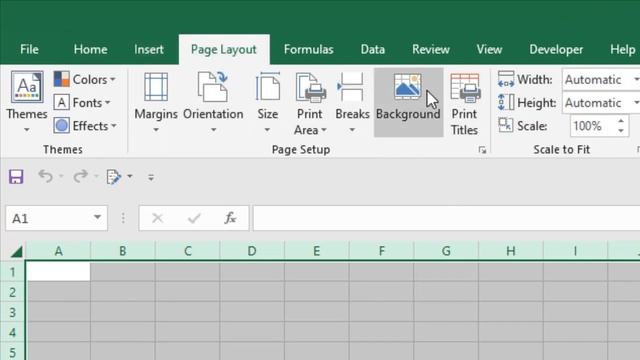Open the Help tab

pyautogui.click(x=622, y=49)
